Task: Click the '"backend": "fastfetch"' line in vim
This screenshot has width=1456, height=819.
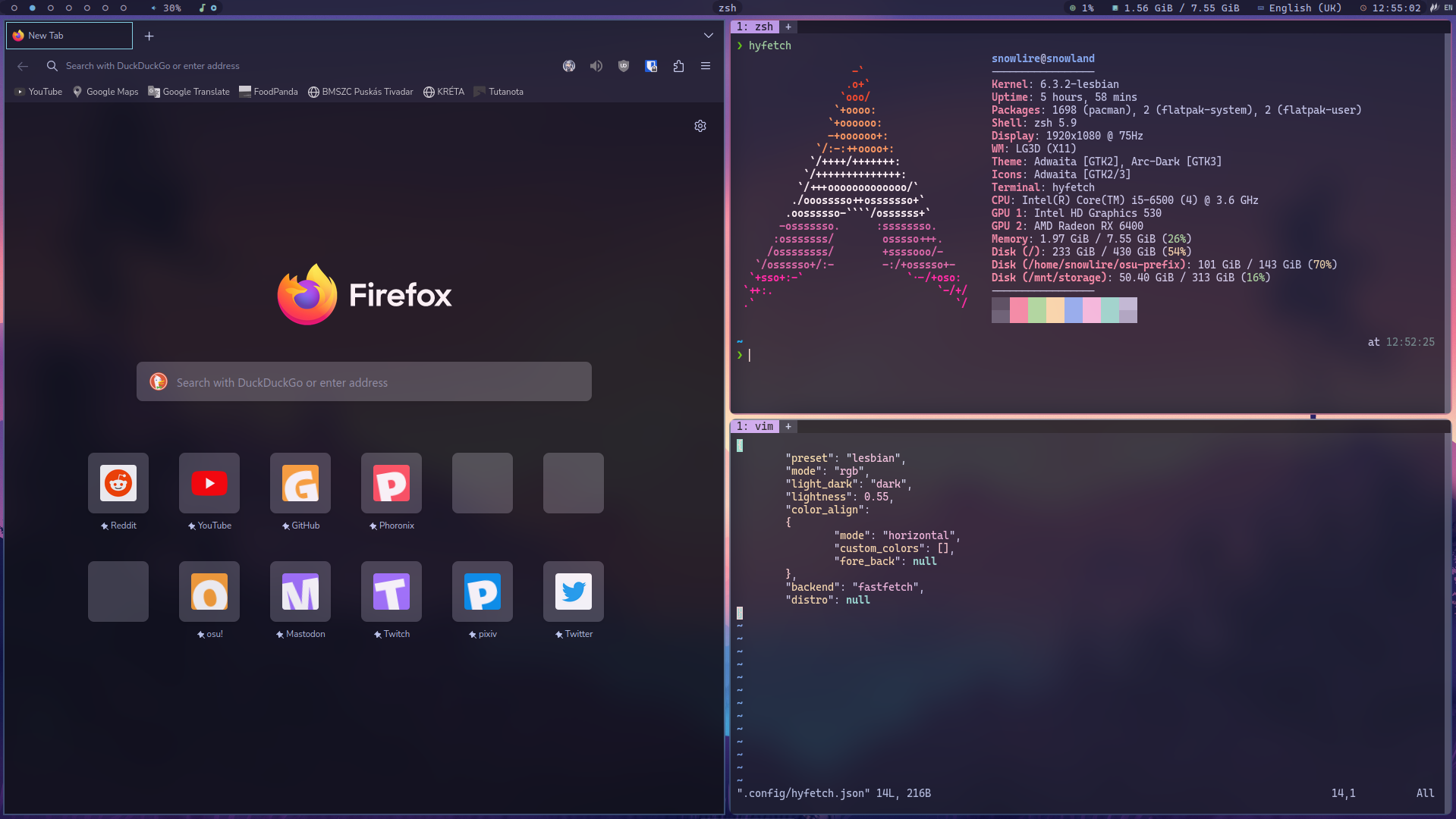Action: coord(854,587)
